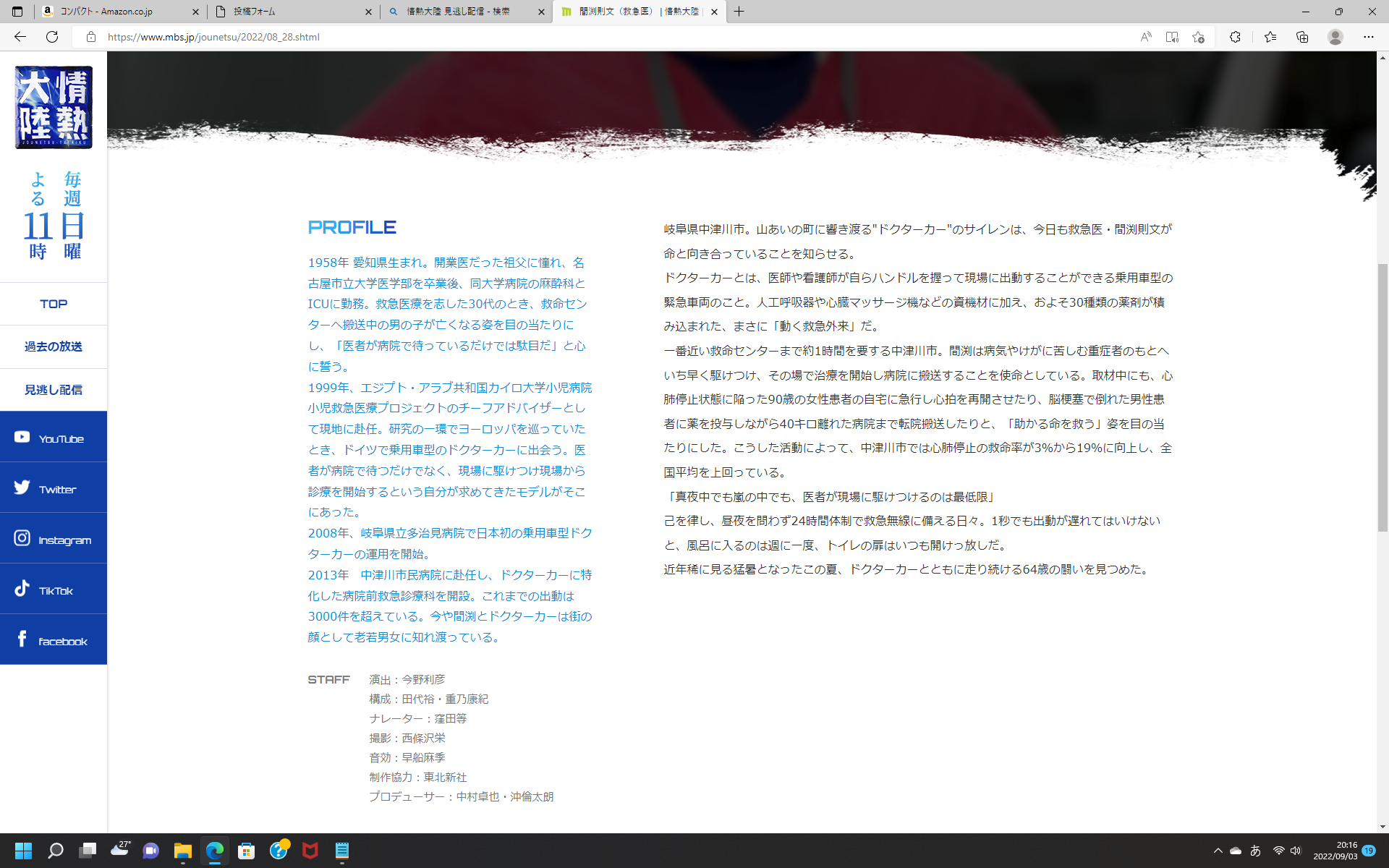
Task: Open the Chat app on taskbar
Action: (151, 851)
